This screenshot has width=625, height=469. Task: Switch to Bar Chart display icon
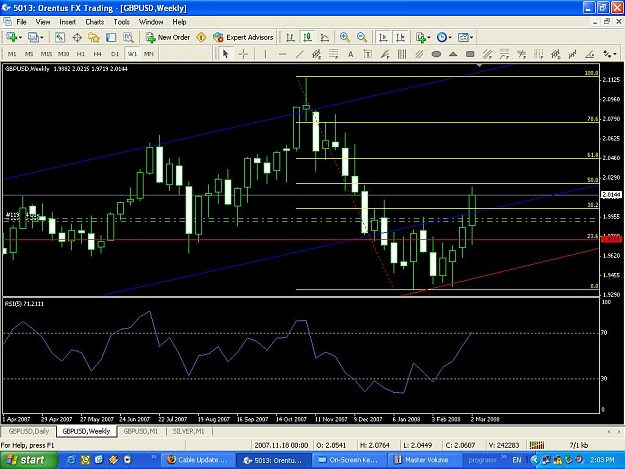[x=291, y=37]
